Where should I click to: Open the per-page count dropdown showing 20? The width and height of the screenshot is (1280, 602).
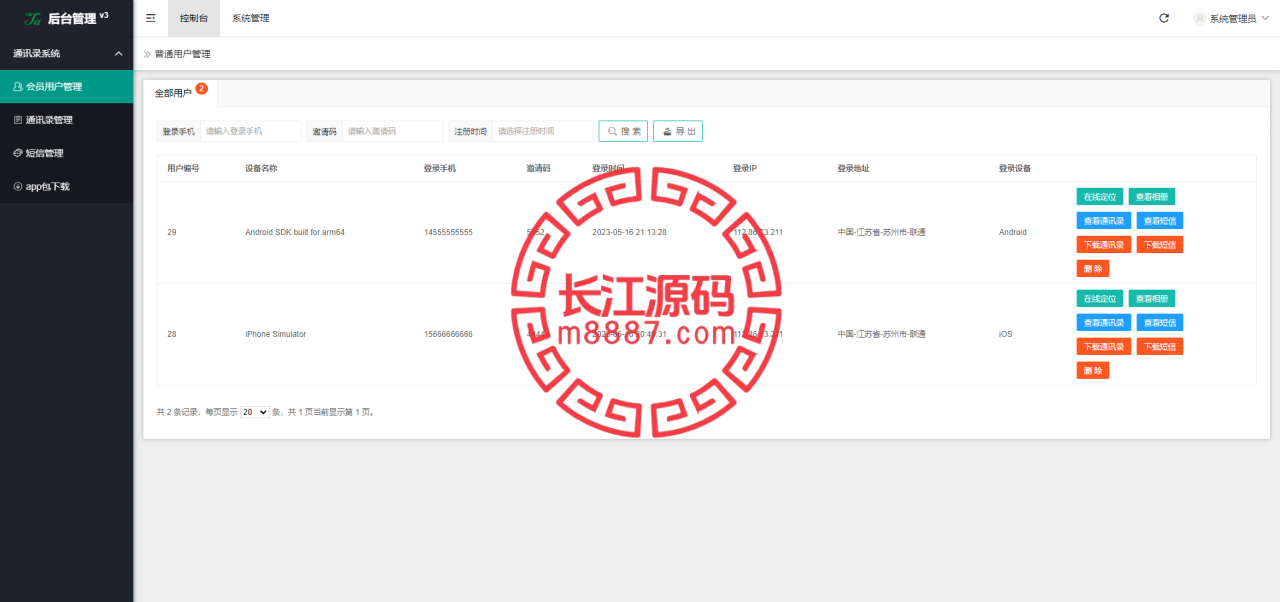tap(255, 412)
